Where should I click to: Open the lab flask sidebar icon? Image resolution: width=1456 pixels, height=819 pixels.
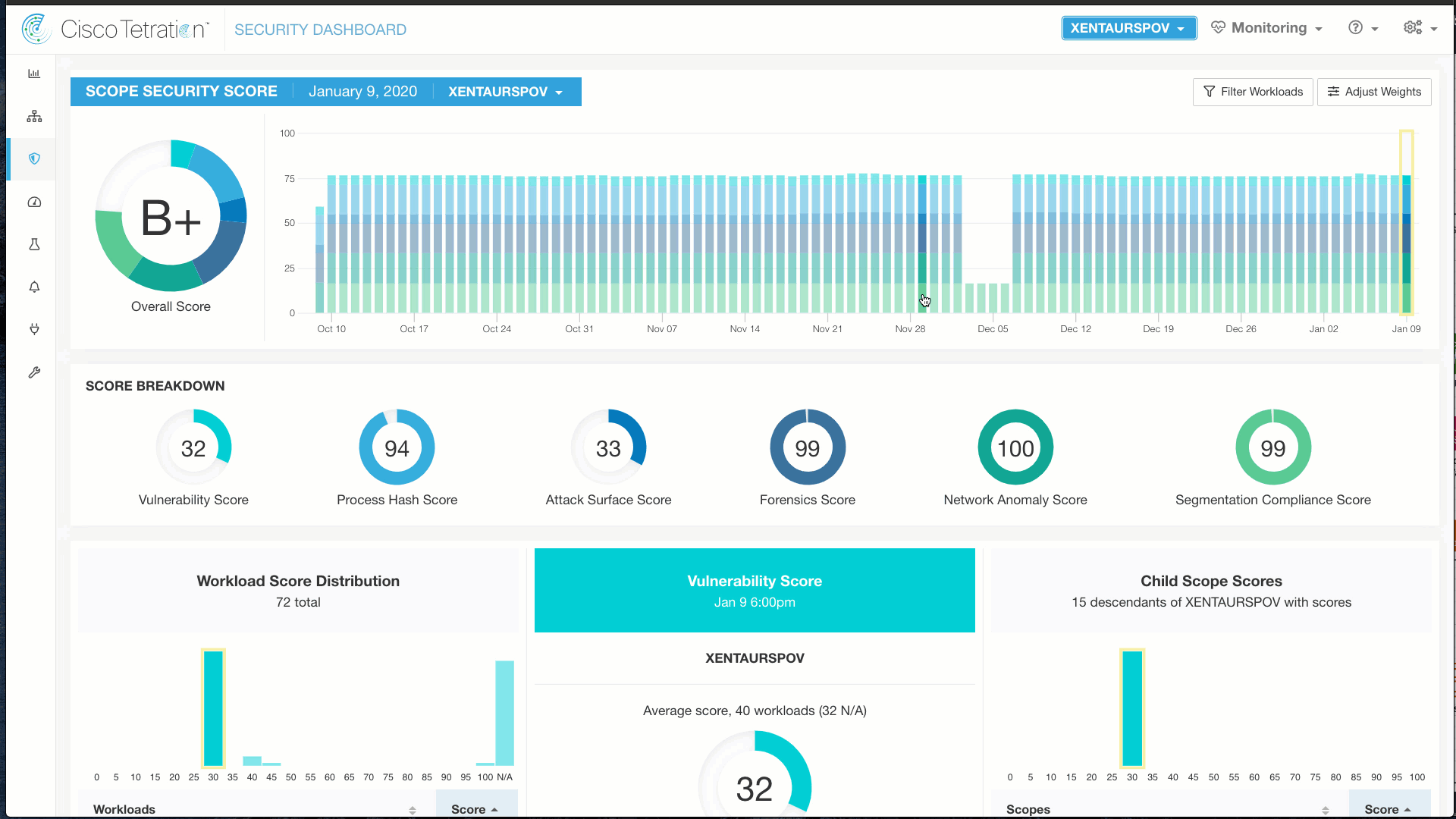coord(34,244)
